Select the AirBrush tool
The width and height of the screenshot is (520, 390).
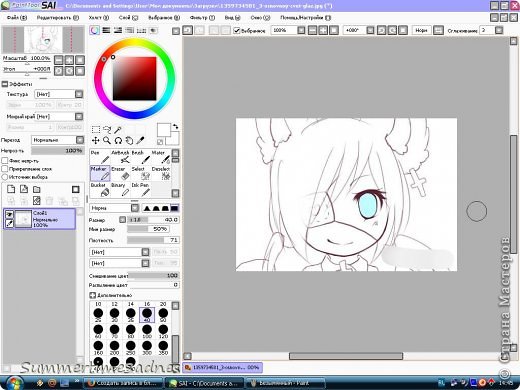pos(120,157)
